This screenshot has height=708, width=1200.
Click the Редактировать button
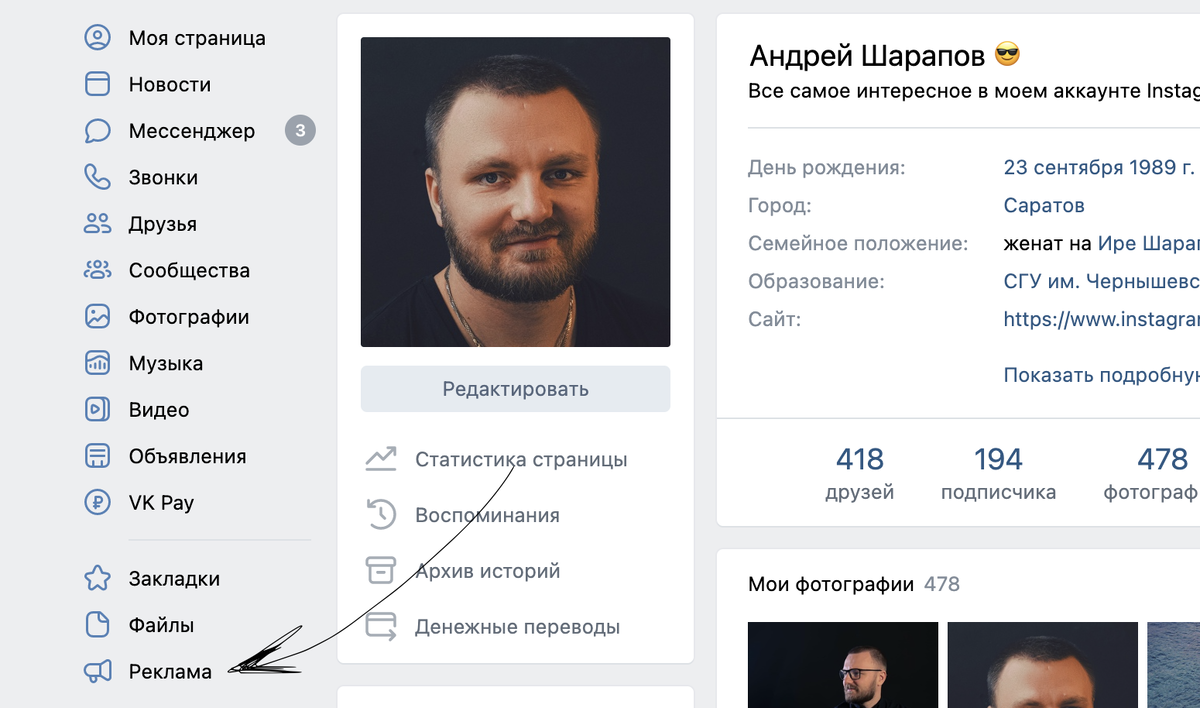[x=515, y=389]
